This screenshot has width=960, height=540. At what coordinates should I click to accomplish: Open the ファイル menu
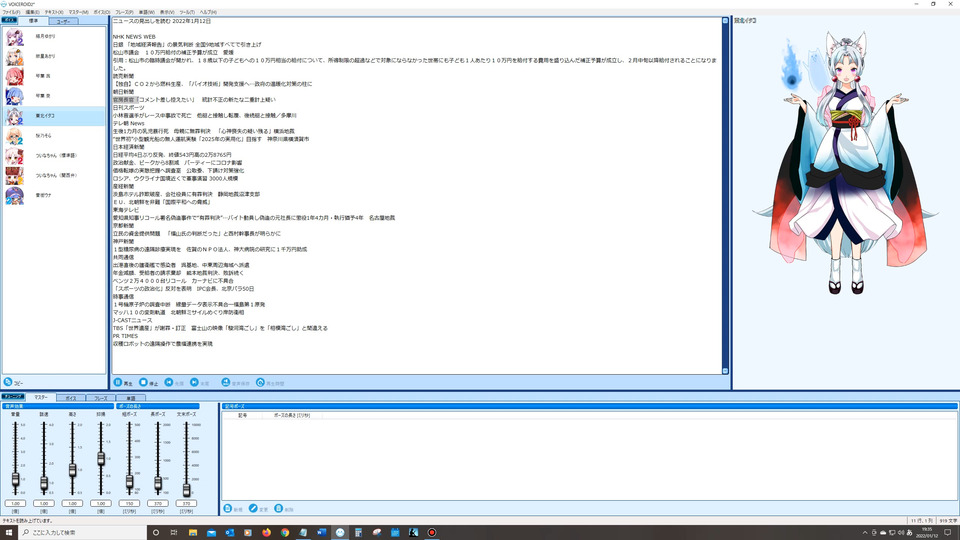coord(11,12)
